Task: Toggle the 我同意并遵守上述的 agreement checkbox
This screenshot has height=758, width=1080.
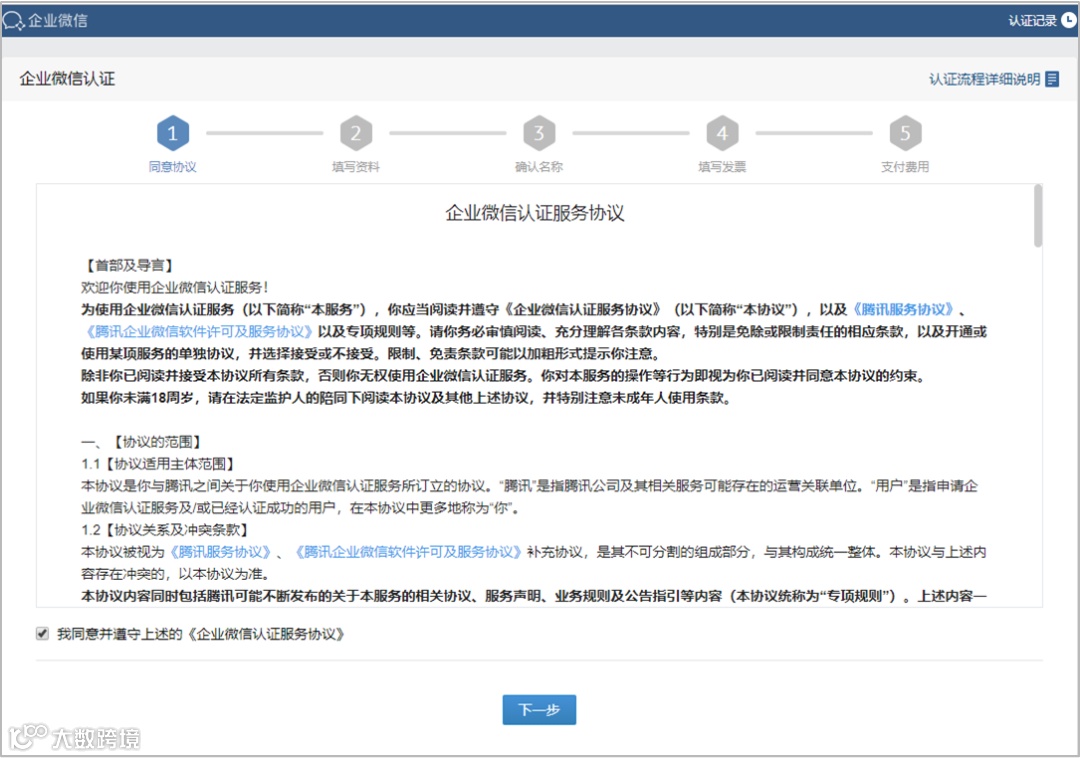Action: tap(43, 633)
